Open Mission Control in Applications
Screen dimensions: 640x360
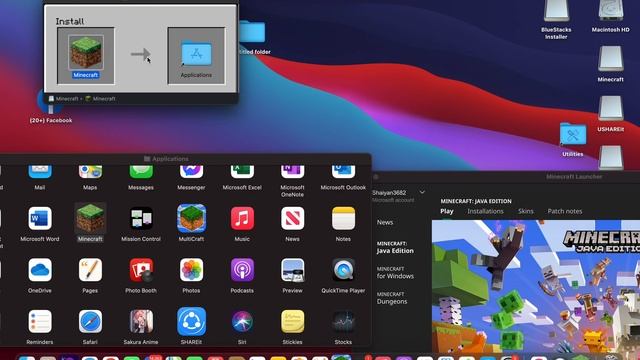(141, 218)
